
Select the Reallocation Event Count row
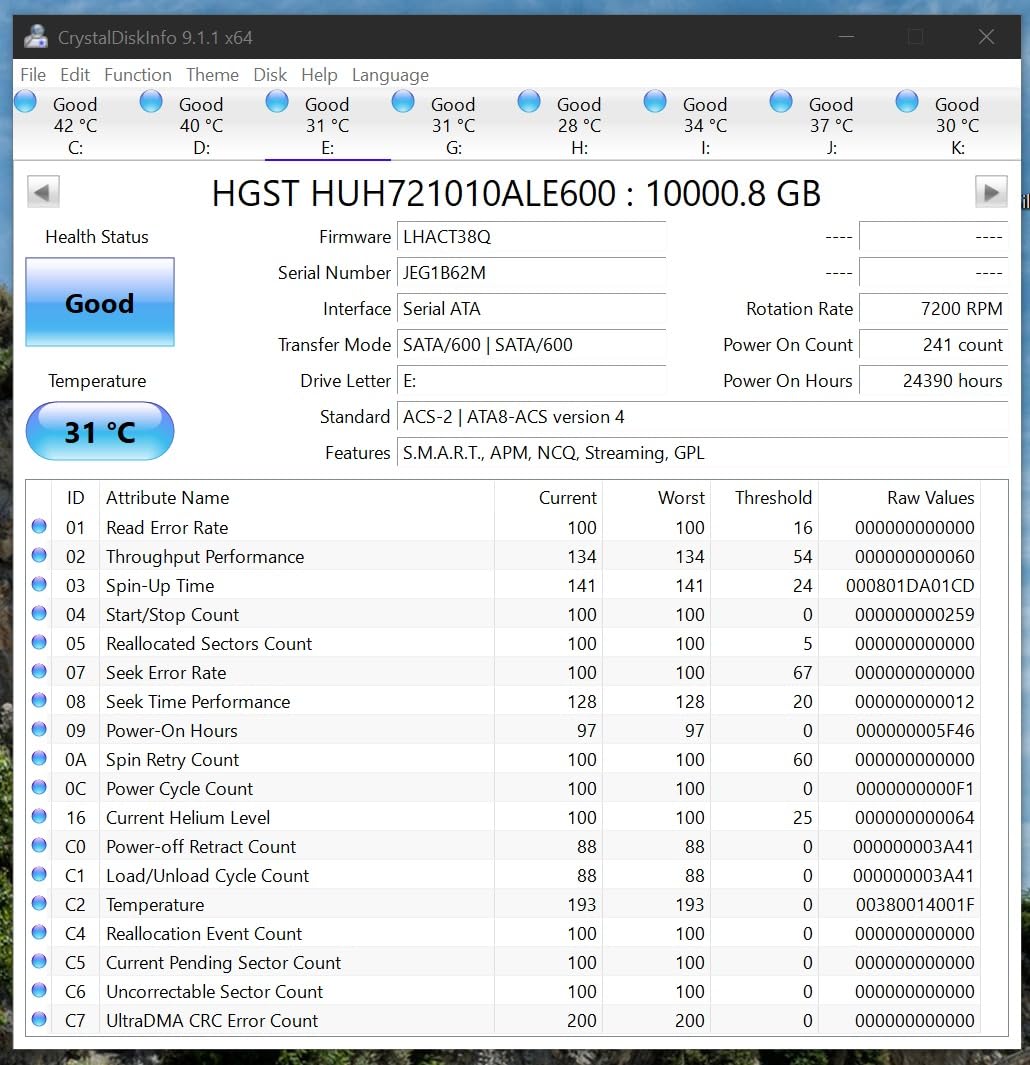pos(504,933)
